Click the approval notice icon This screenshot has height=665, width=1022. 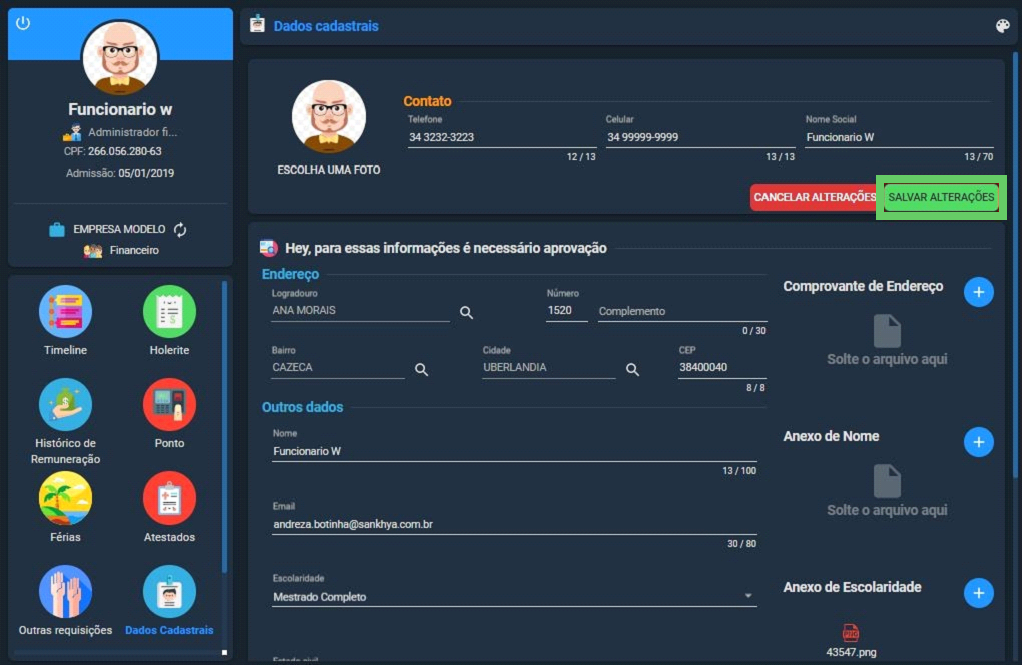269,248
